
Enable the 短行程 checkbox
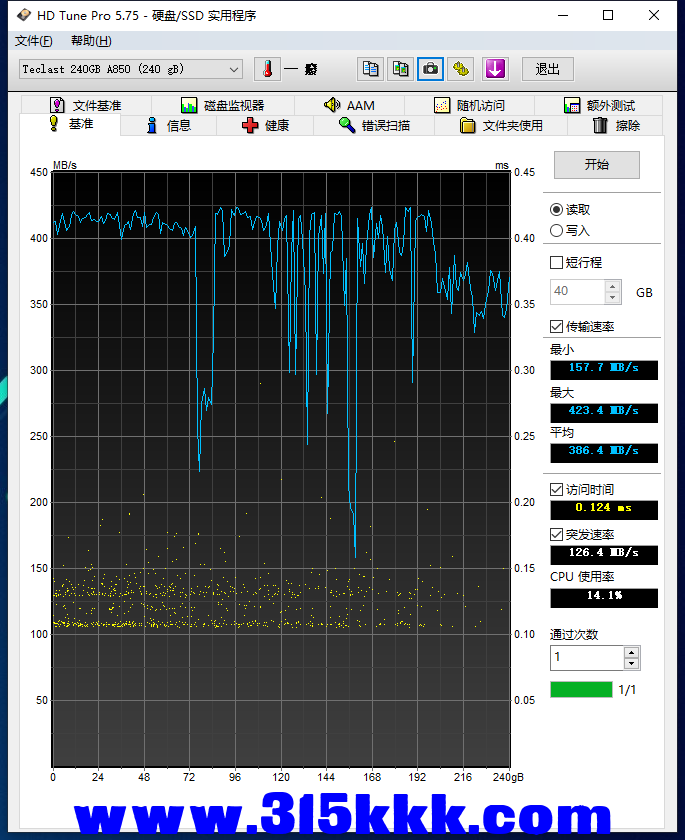(x=556, y=262)
